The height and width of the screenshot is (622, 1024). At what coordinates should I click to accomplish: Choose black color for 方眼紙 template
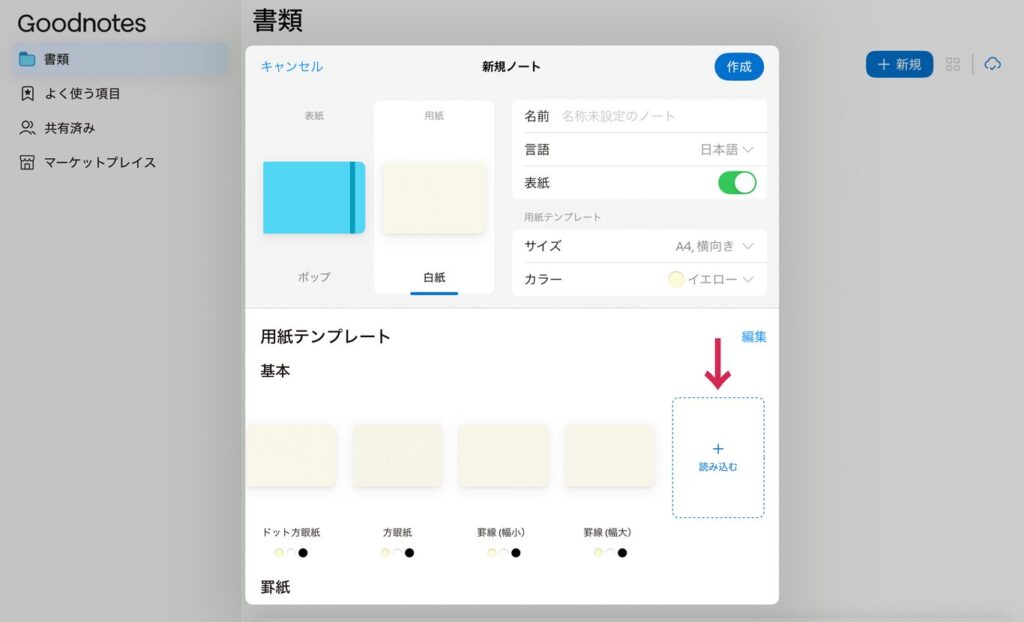pos(409,553)
